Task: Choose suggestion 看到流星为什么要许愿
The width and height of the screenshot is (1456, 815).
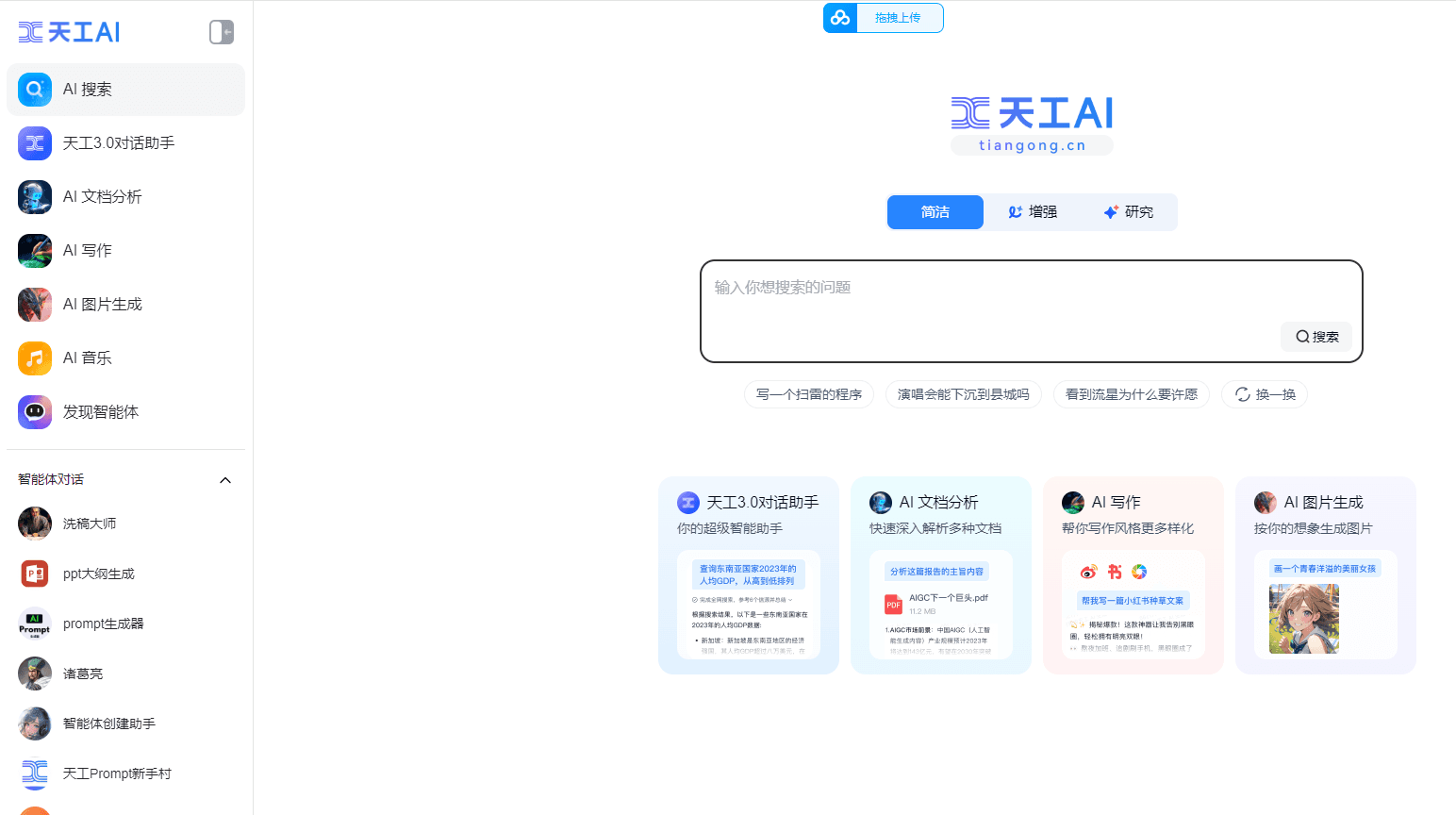Action: 1132,394
